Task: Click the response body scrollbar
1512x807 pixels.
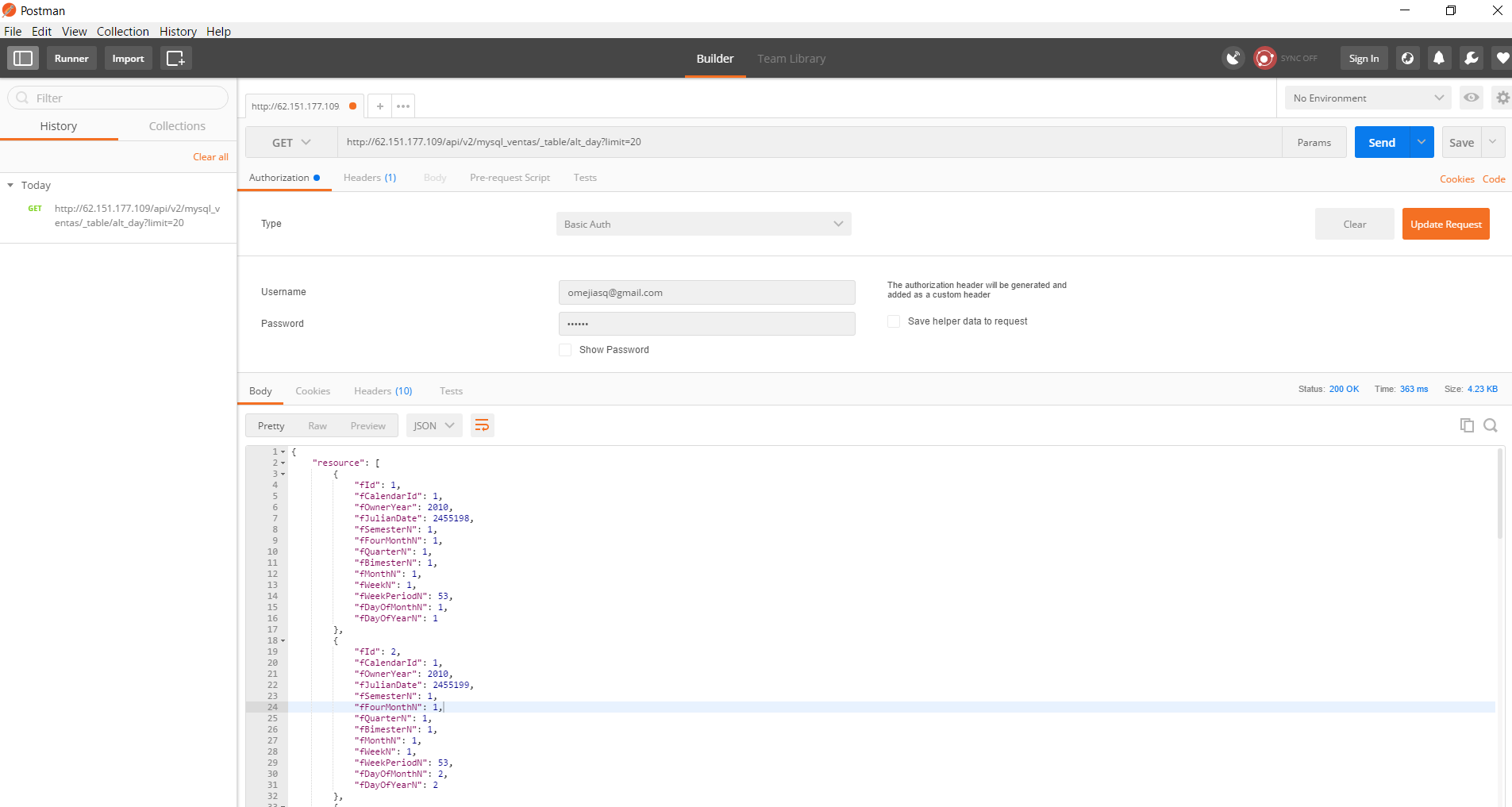Action: click(1499, 494)
